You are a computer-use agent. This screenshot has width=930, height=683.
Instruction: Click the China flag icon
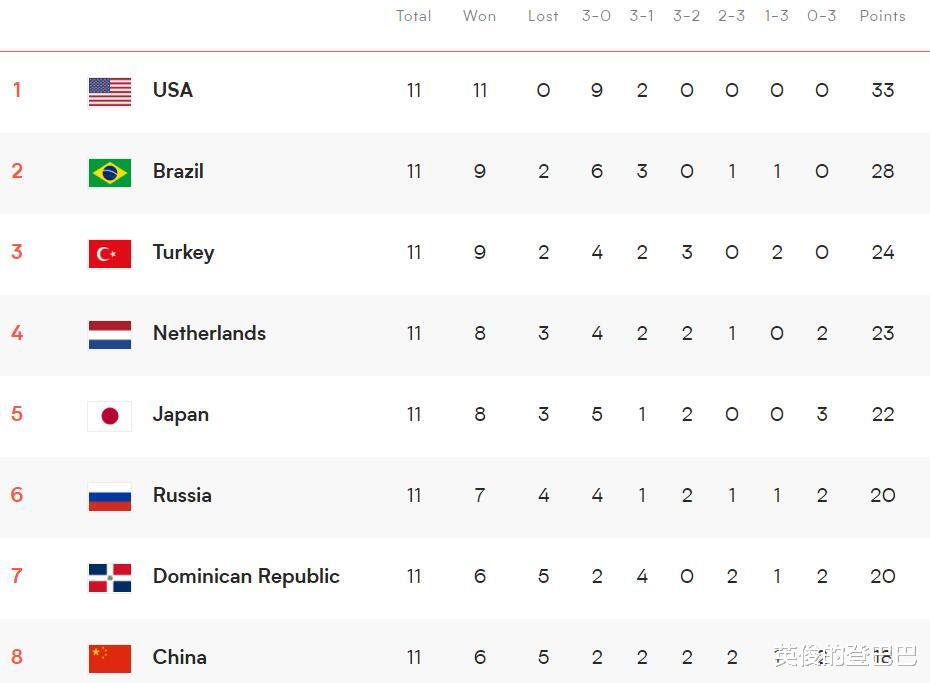110,659
